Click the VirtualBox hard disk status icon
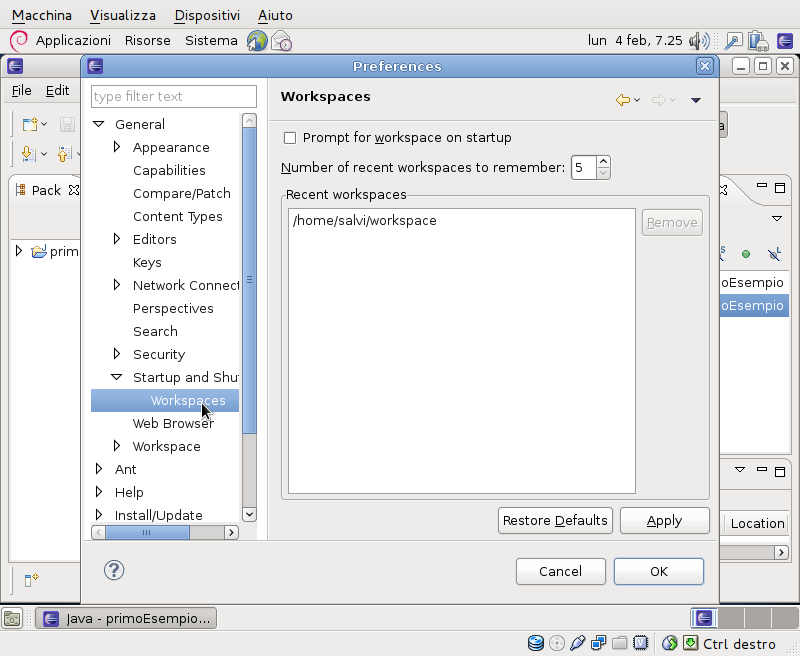 (x=536, y=643)
